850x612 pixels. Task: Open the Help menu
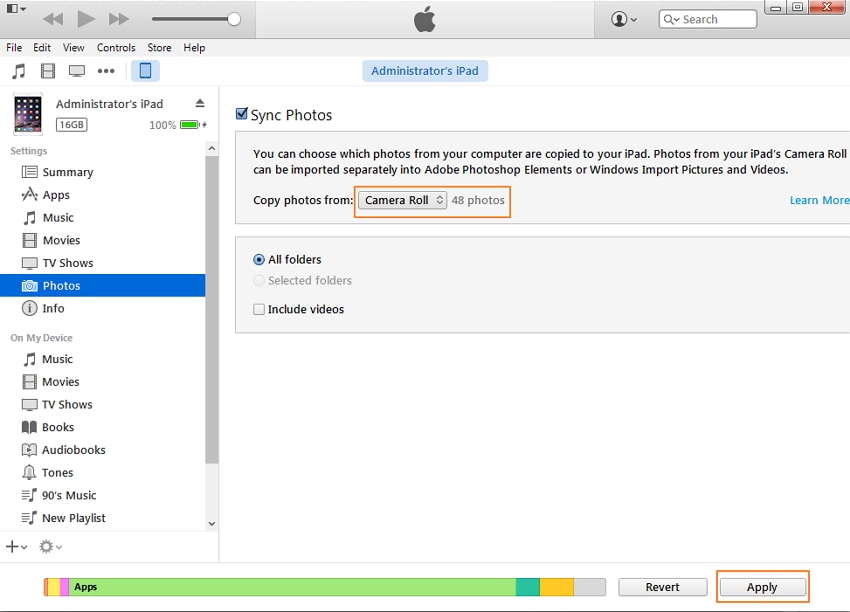click(x=194, y=48)
